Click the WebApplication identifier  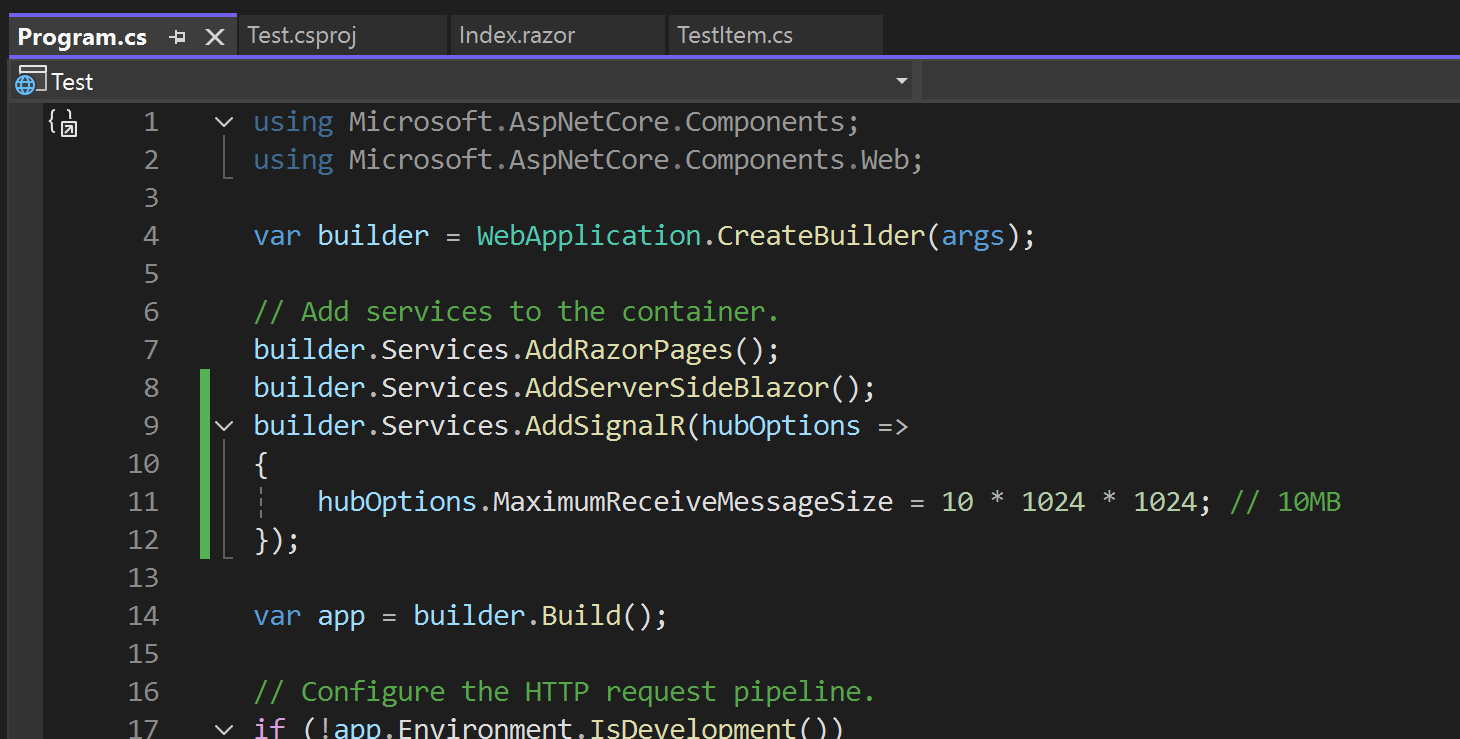click(589, 236)
